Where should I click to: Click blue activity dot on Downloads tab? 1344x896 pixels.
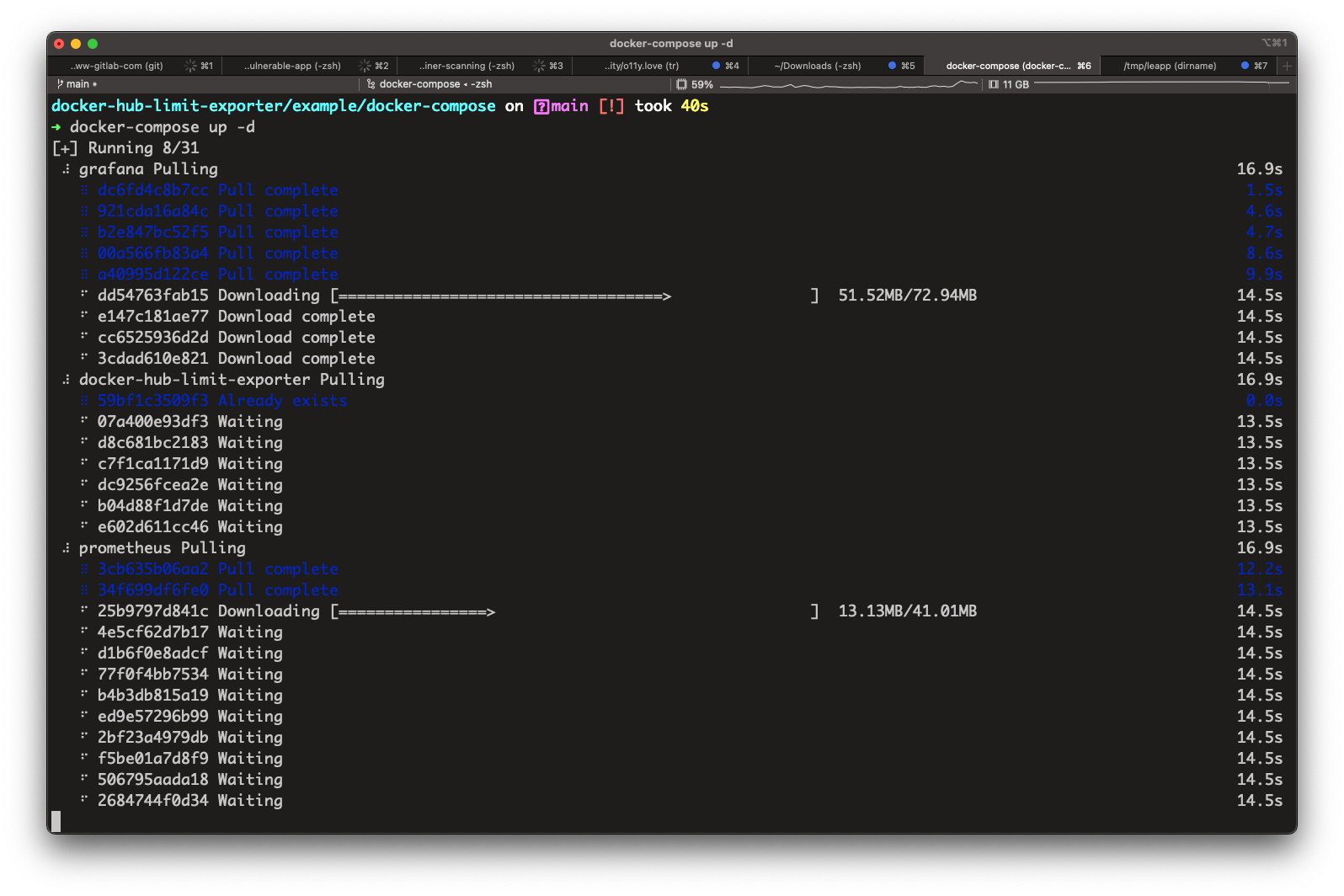(892, 66)
